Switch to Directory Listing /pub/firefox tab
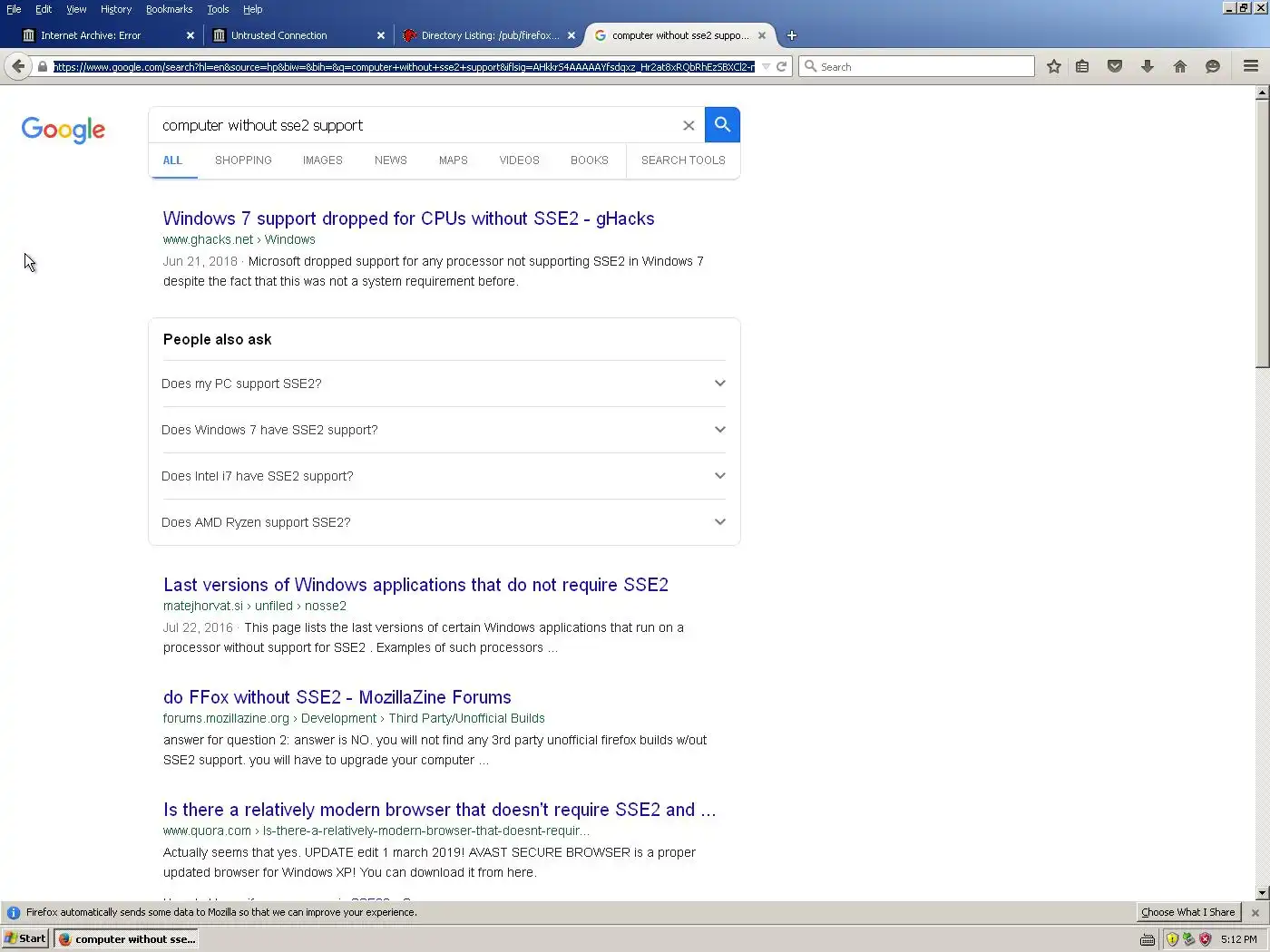Viewport: 1270px width, 952px height. click(488, 35)
